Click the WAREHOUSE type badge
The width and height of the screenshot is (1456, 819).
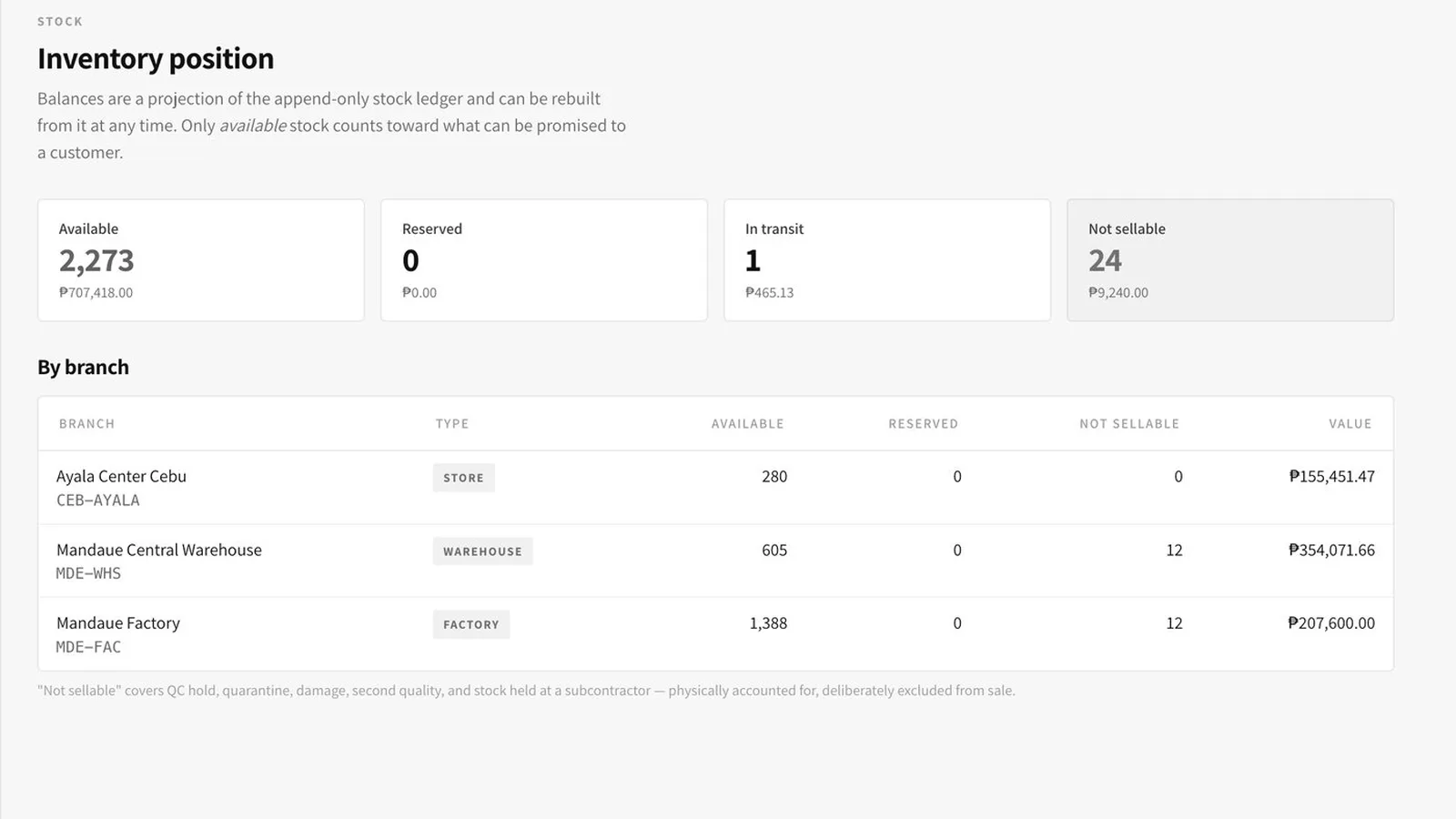(482, 551)
